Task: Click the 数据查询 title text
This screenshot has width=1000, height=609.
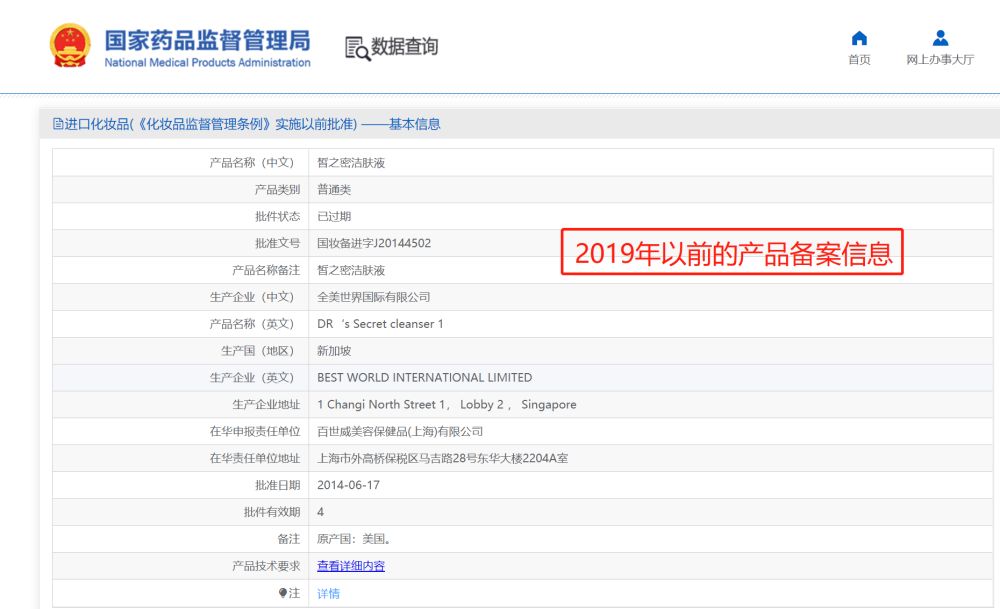Action: pyautogui.click(x=404, y=47)
